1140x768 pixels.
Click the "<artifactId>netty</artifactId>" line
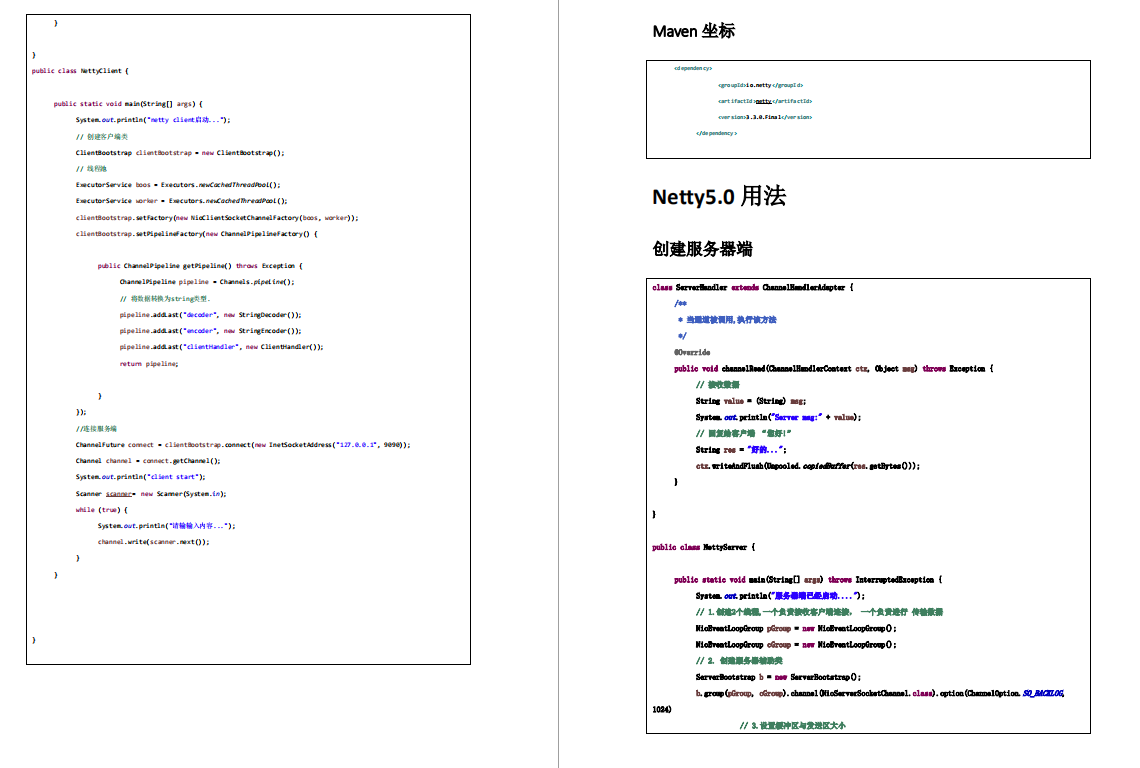click(765, 101)
